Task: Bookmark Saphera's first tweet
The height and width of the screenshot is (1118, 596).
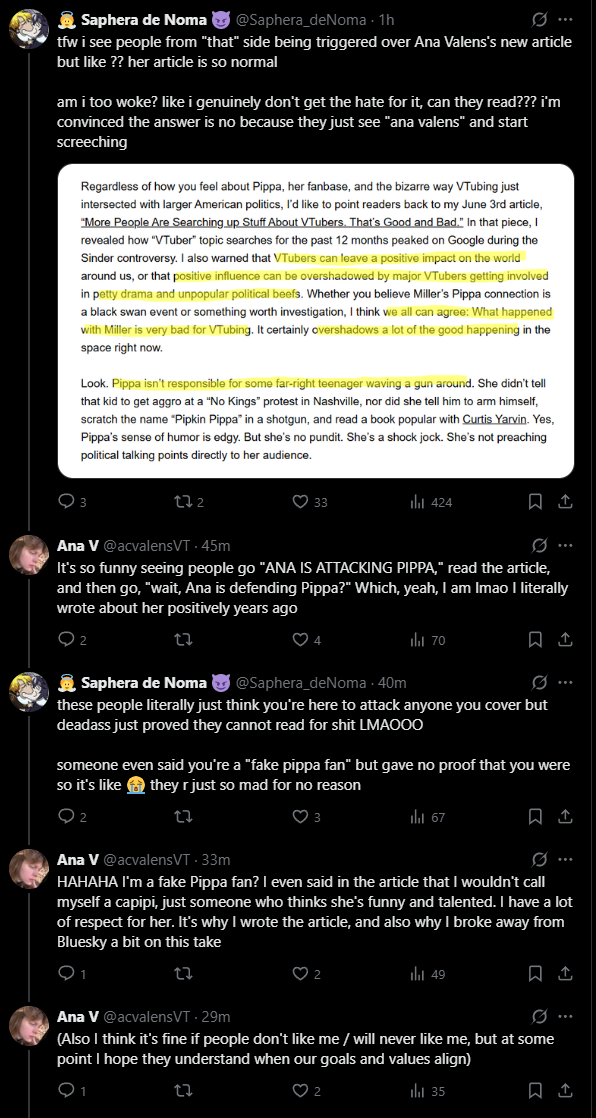Action: pos(535,502)
